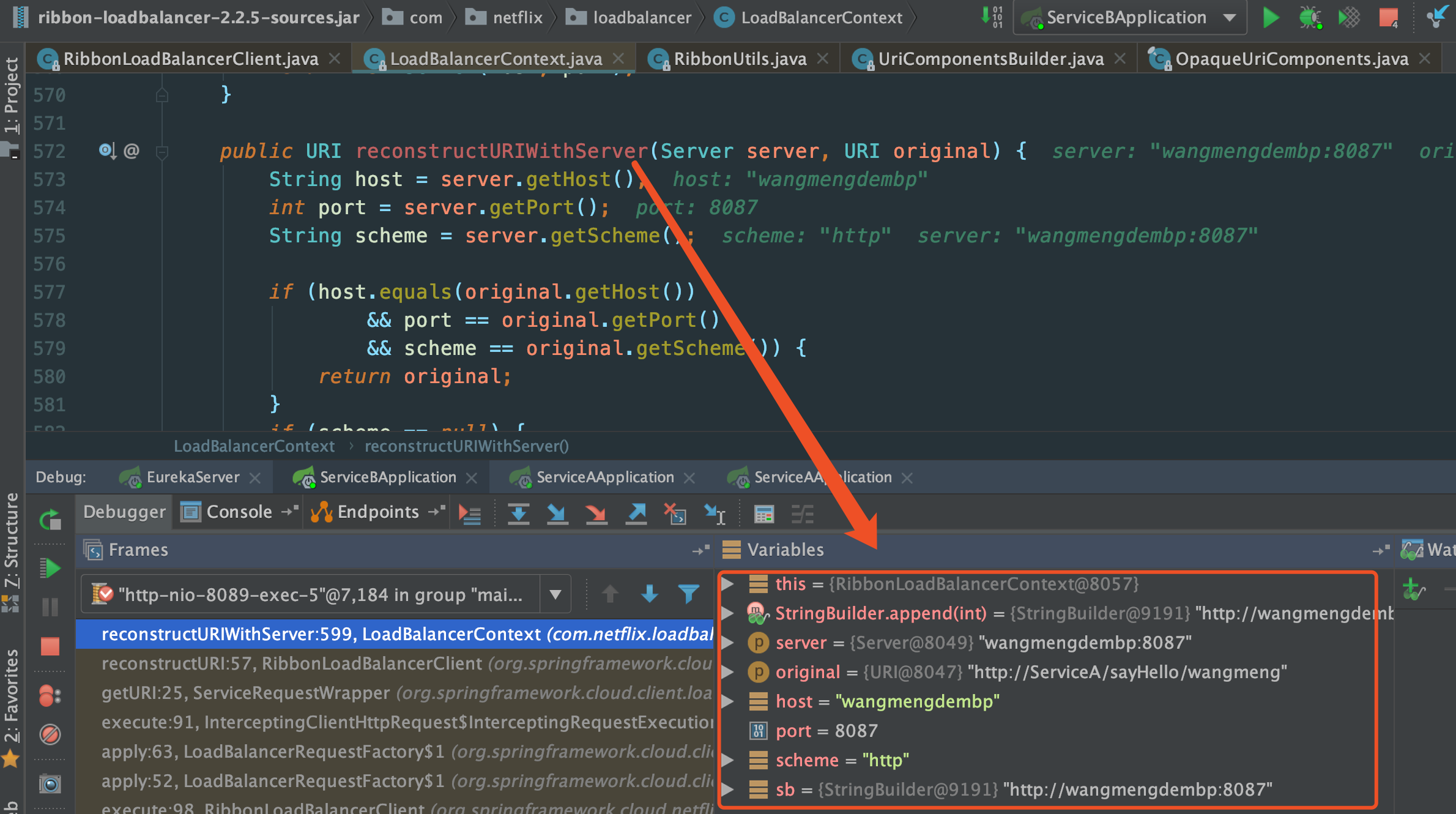The height and width of the screenshot is (814, 1456).
Task: Open the Endpoints tab
Action: coord(377,512)
